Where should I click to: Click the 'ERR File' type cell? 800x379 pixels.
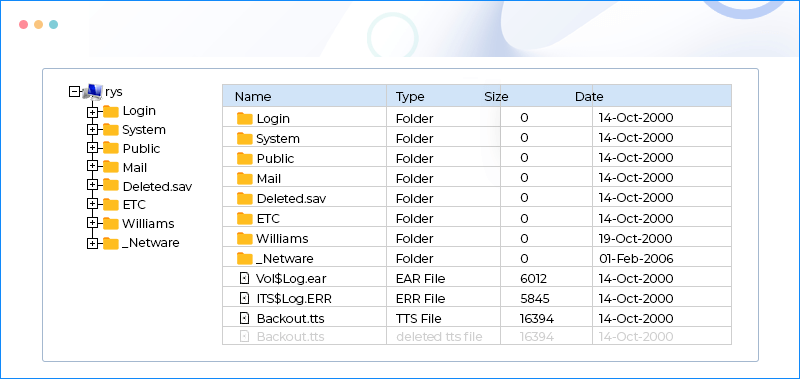click(420, 298)
